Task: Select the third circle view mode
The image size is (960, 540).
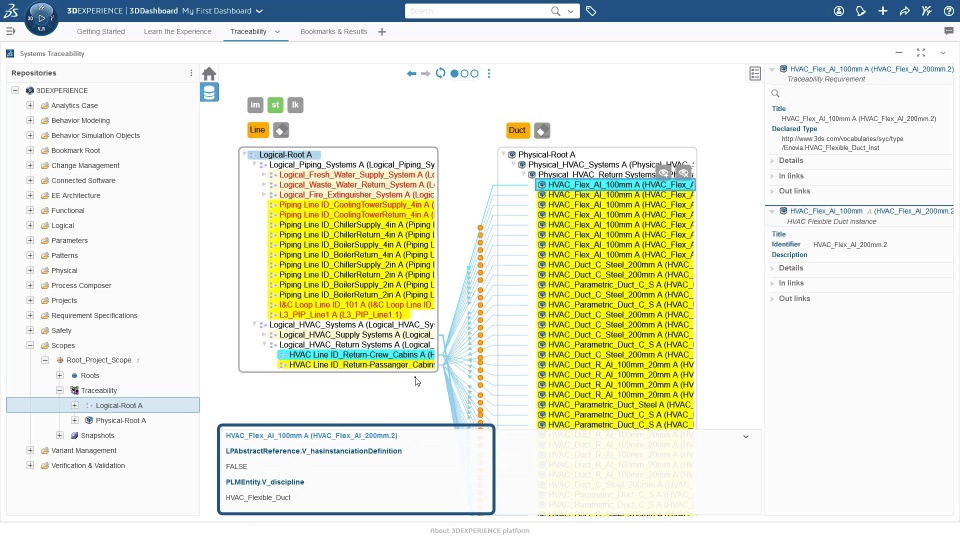Action: [x=474, y=73]
